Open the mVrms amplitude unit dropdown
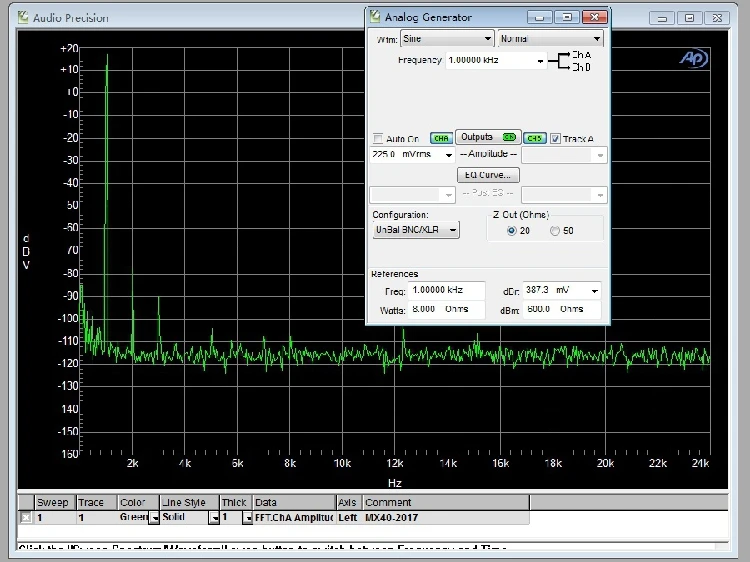The height and width of the screenshot is (562, 750). [447, 155]
